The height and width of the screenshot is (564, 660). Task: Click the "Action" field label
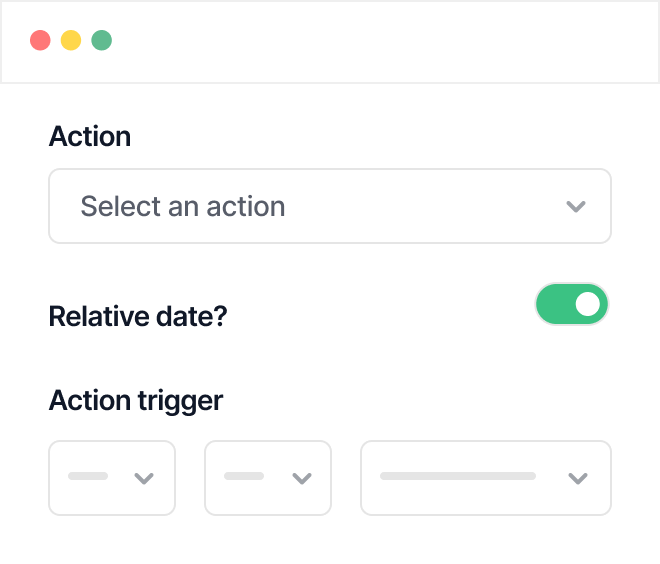click(90, 136)
